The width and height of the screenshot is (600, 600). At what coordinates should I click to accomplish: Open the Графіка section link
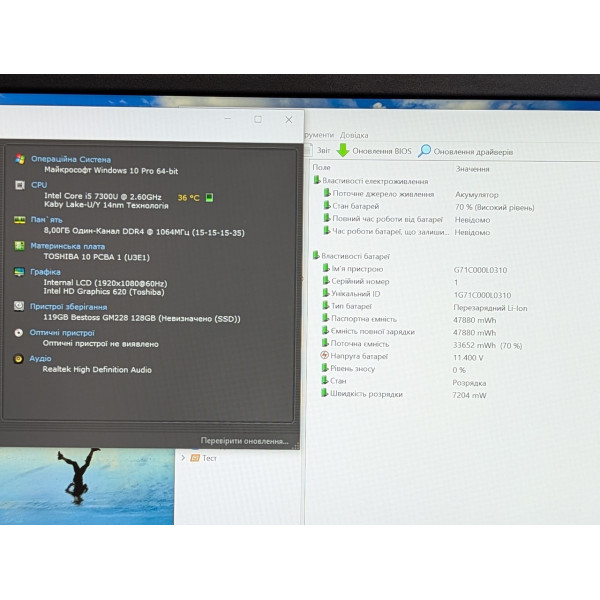point(45,272)
